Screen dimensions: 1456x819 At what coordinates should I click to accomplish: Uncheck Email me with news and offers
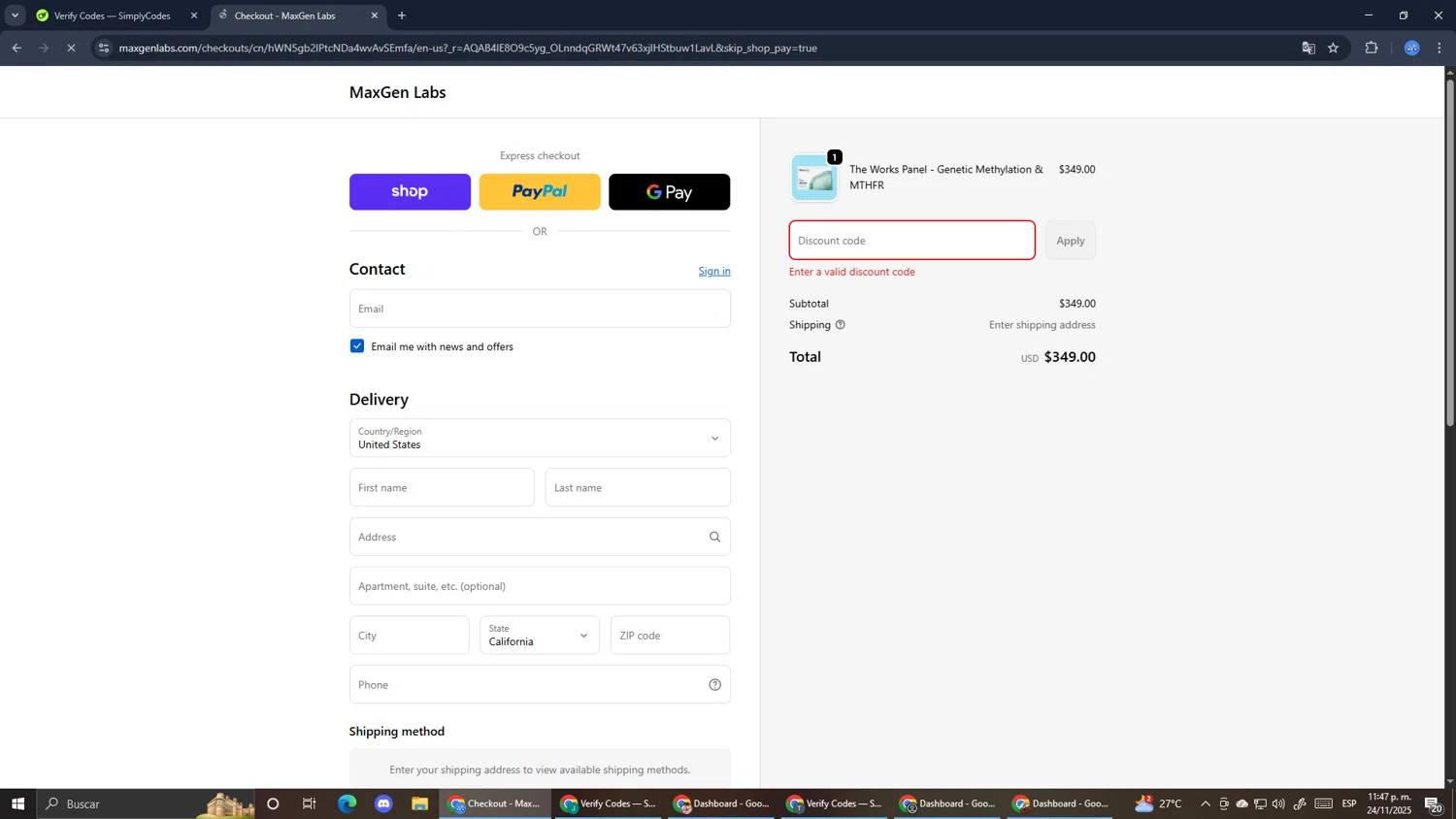coord(357,346)
